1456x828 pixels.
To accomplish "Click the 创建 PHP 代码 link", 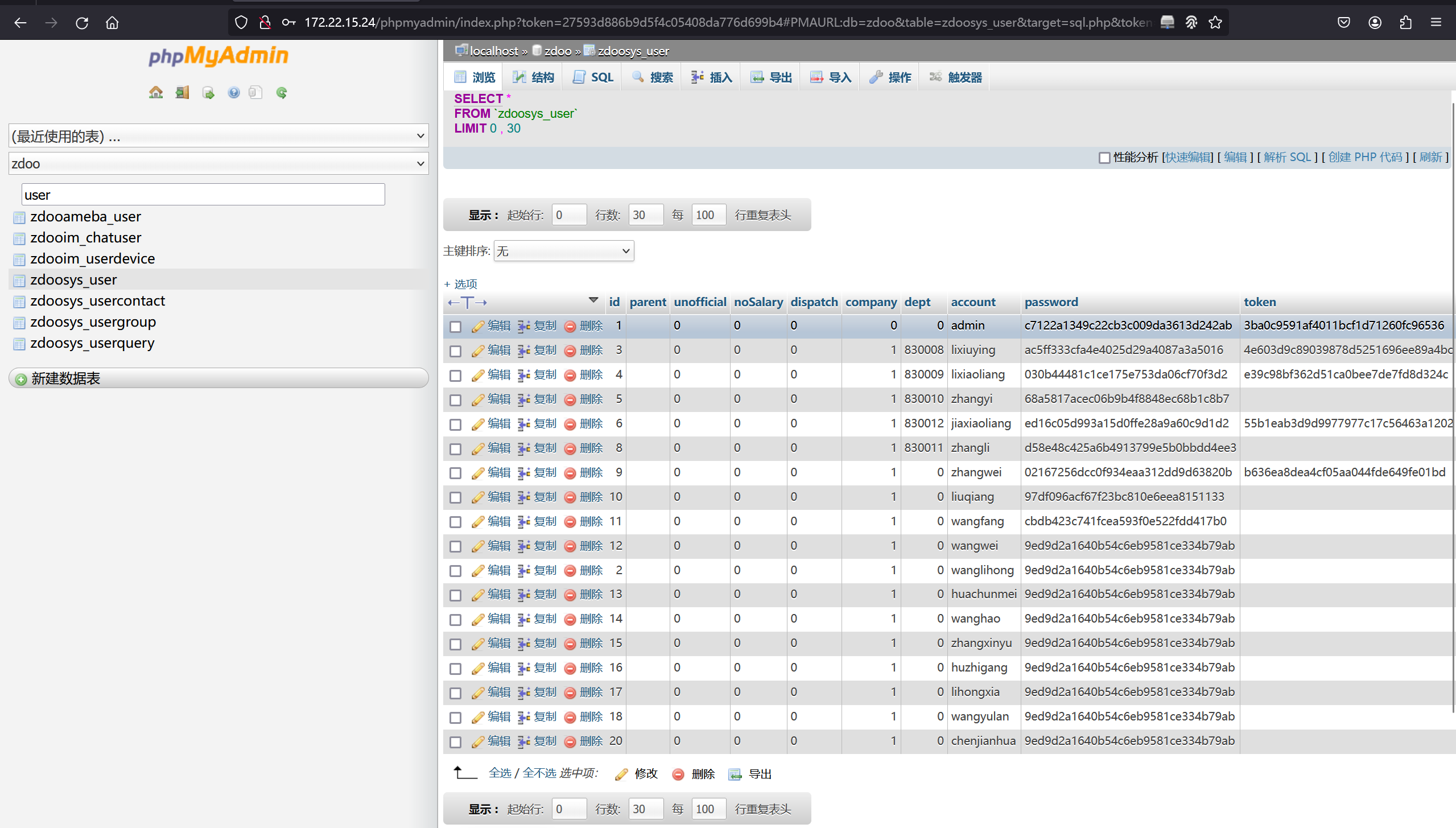I will pyautogui.click(x=1365, y=157).
